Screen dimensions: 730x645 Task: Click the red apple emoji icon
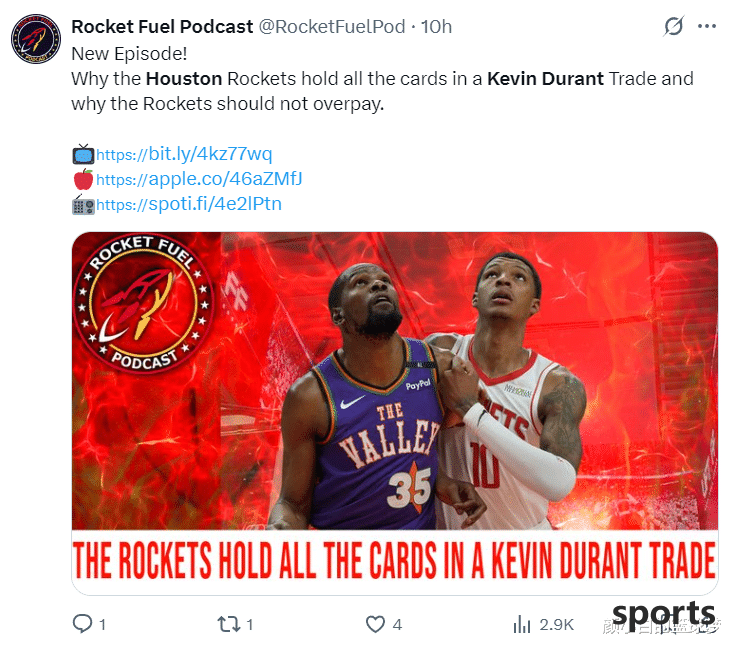83,179
